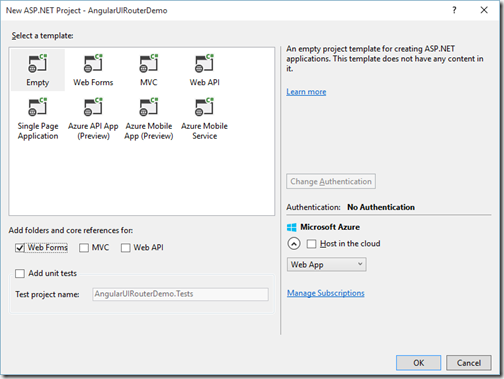Open Manage Subscriptions link
Image resolution: width=504 pixels, height=379 pixels.
(326, 293)
